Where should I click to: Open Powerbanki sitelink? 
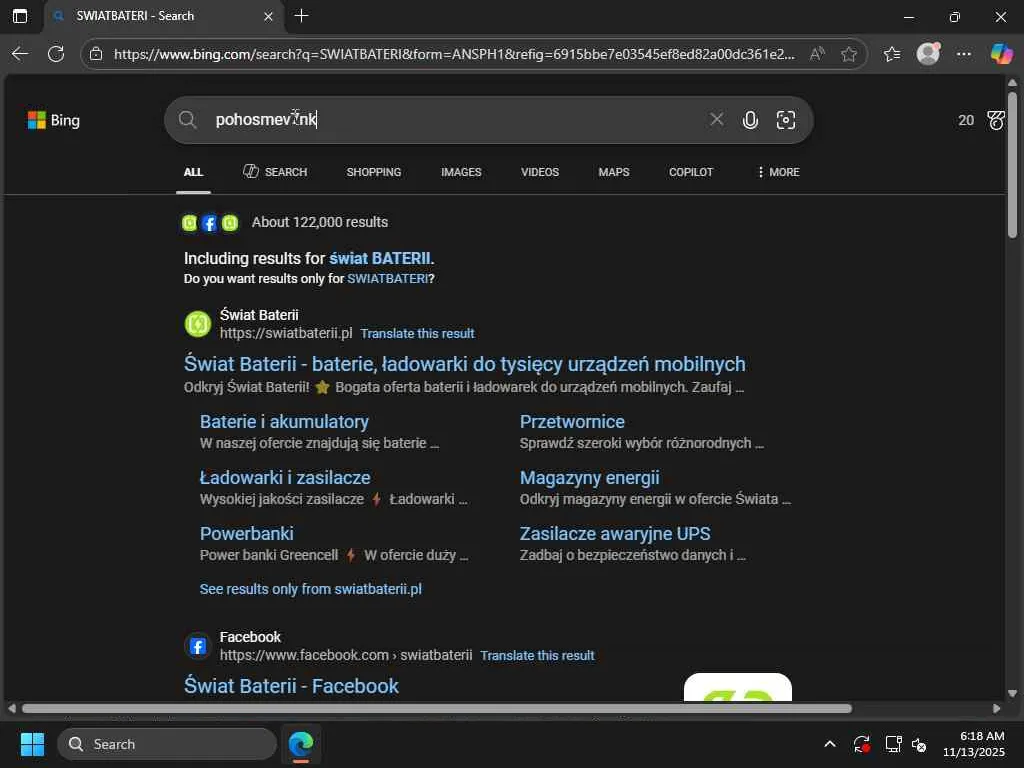pyautogui.click(x=246, y=534)
